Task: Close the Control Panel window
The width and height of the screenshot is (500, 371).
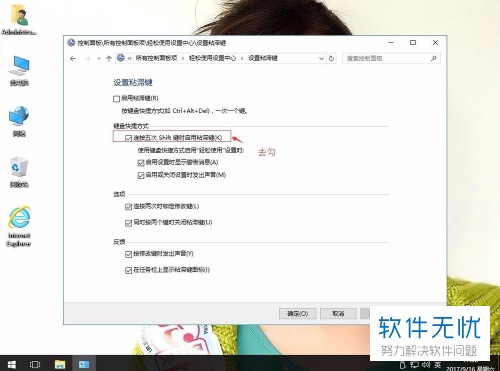Action: tap(435, 43)
